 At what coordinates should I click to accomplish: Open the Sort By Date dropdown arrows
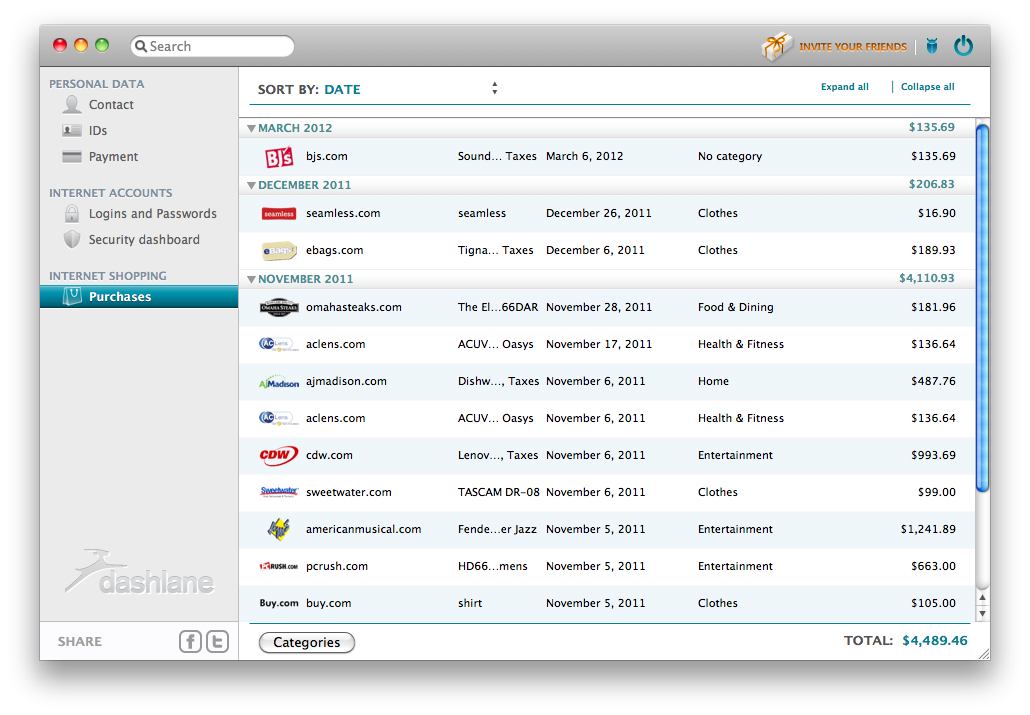[495, 88]
